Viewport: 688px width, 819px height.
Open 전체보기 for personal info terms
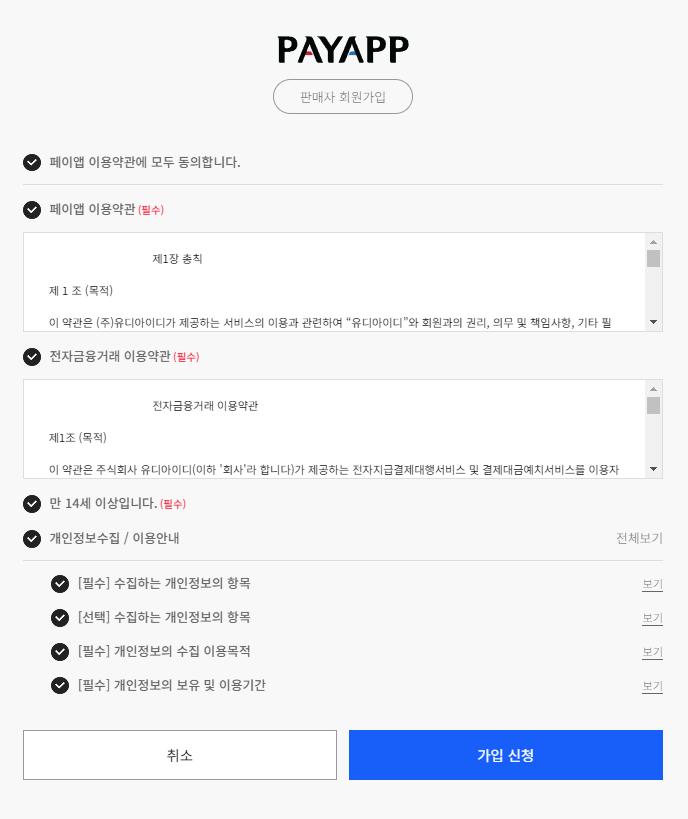point(639,538)
